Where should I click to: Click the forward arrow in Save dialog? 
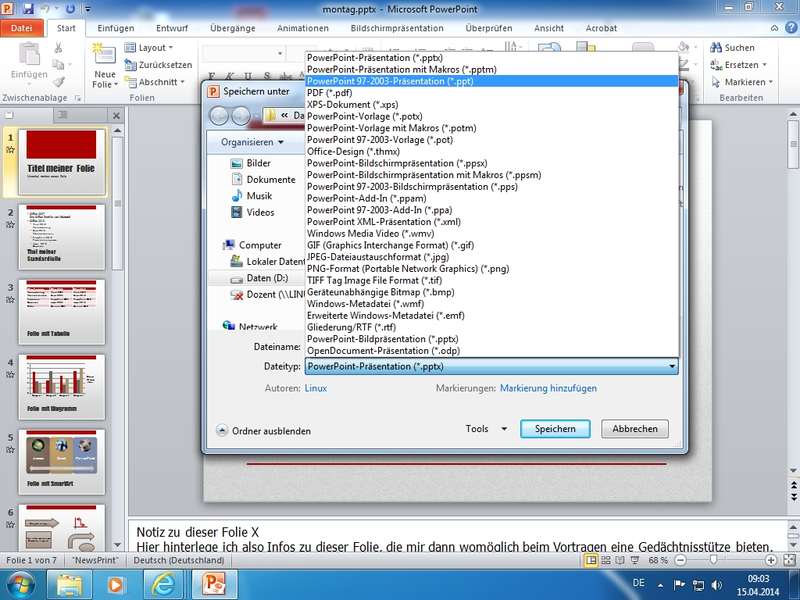[241, 116]
